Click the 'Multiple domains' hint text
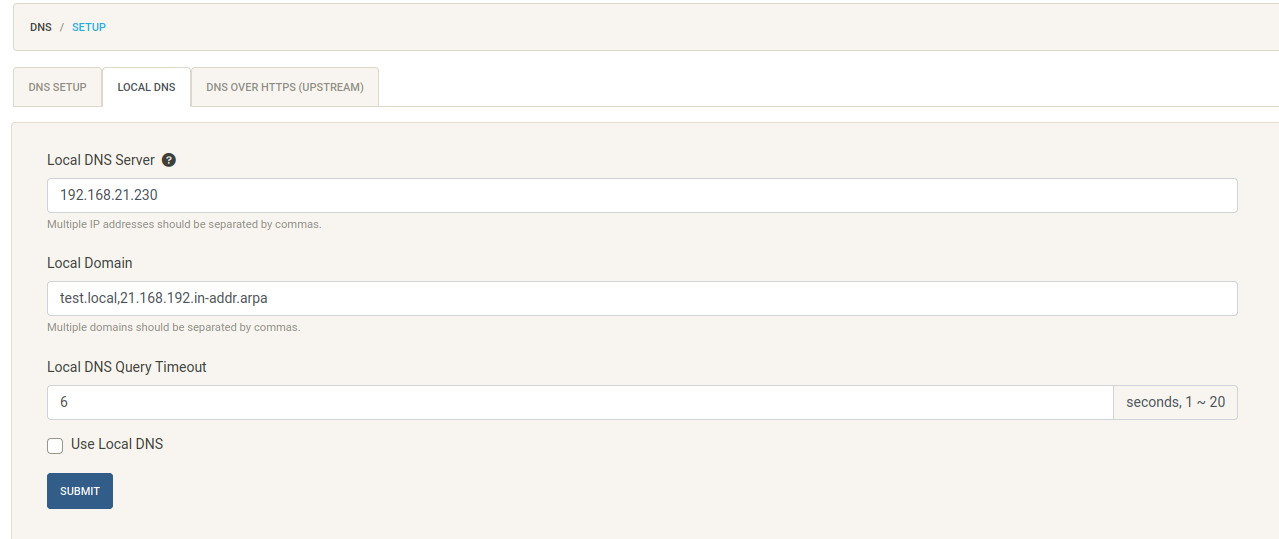This screenshot has width=1279, height=539. pyautogui.click(x=174, y=327)
